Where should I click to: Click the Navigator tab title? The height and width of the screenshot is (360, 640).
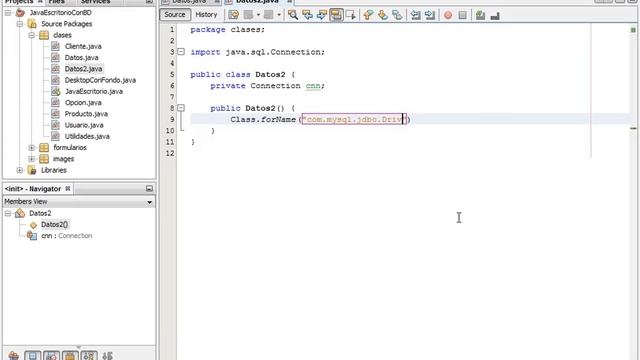[x=33, y=189]
